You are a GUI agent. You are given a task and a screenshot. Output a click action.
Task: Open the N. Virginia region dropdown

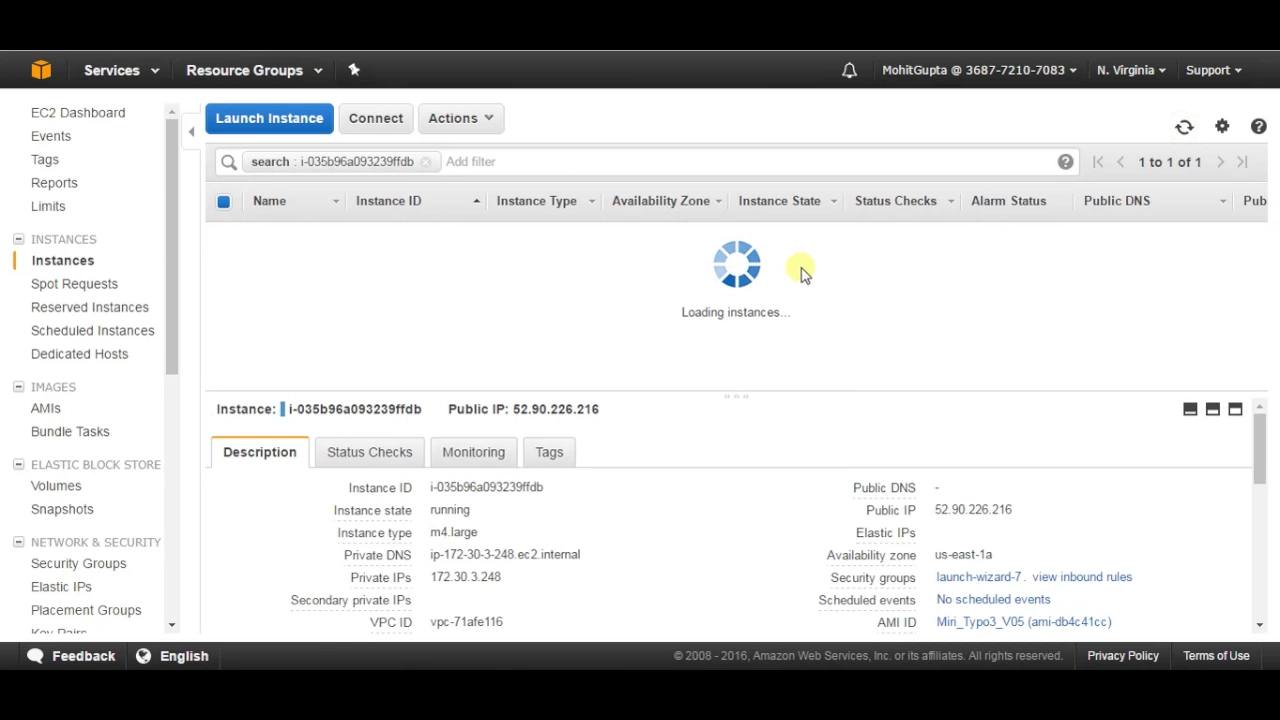(1131, 70)
